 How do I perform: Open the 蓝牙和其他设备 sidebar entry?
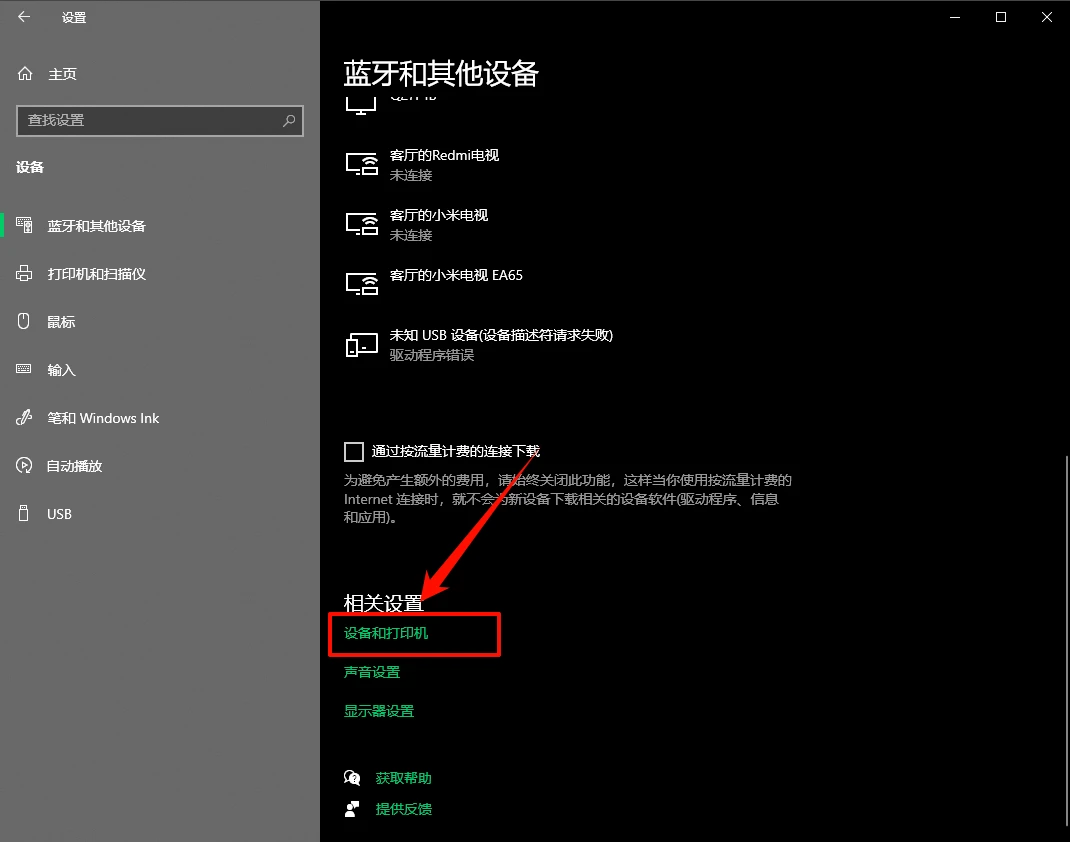point(96,226)
